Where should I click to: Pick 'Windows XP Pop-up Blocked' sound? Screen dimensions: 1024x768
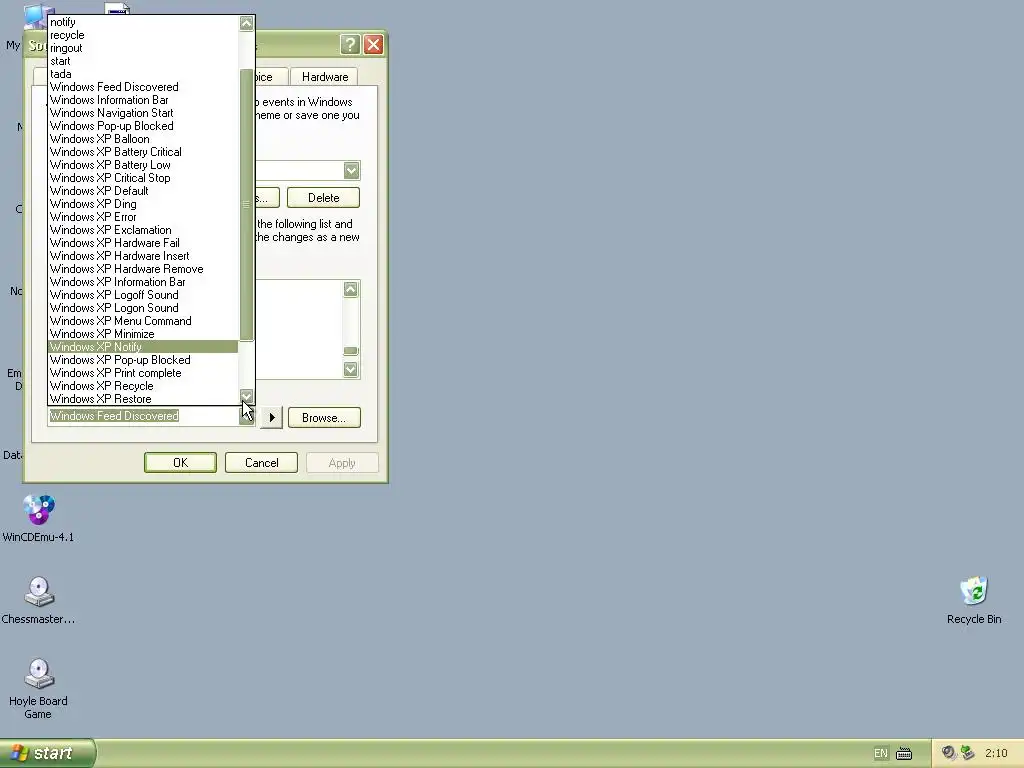click(x=144, y=360)
